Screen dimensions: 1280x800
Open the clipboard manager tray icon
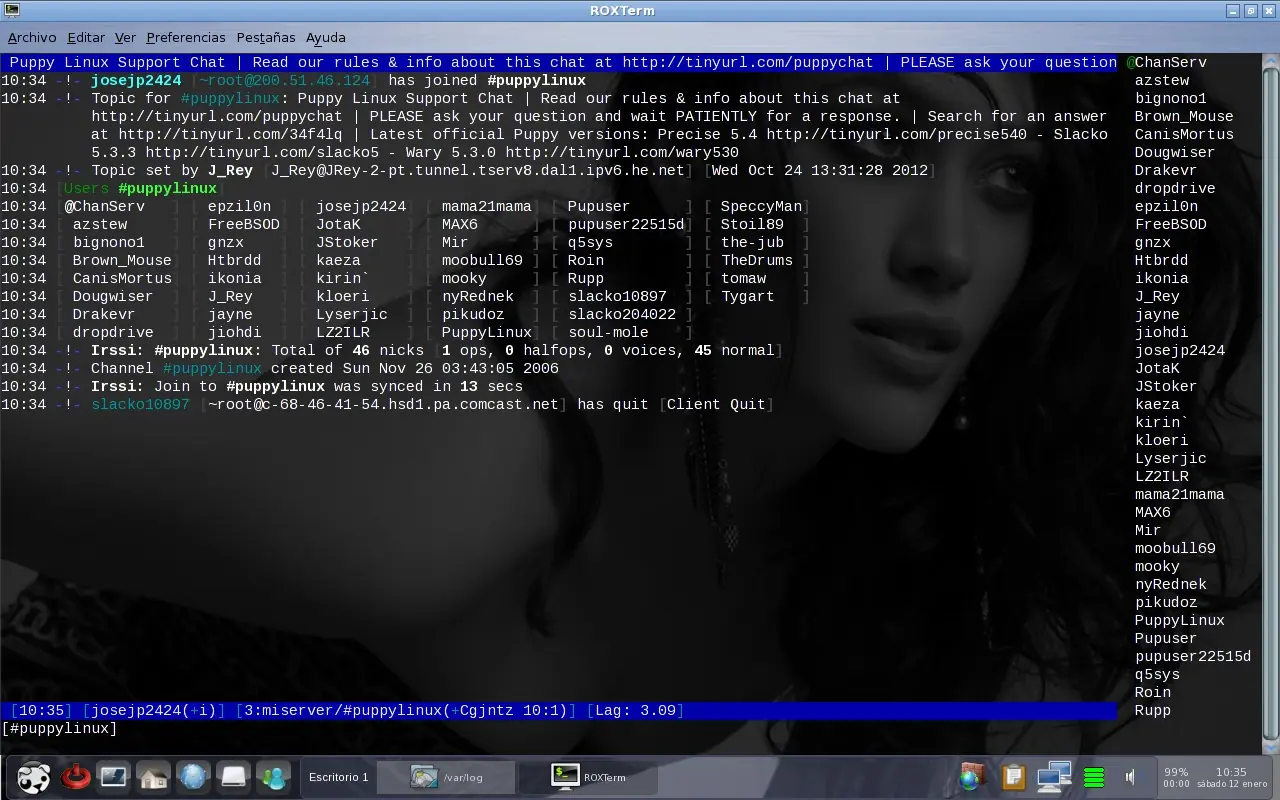1014,777
